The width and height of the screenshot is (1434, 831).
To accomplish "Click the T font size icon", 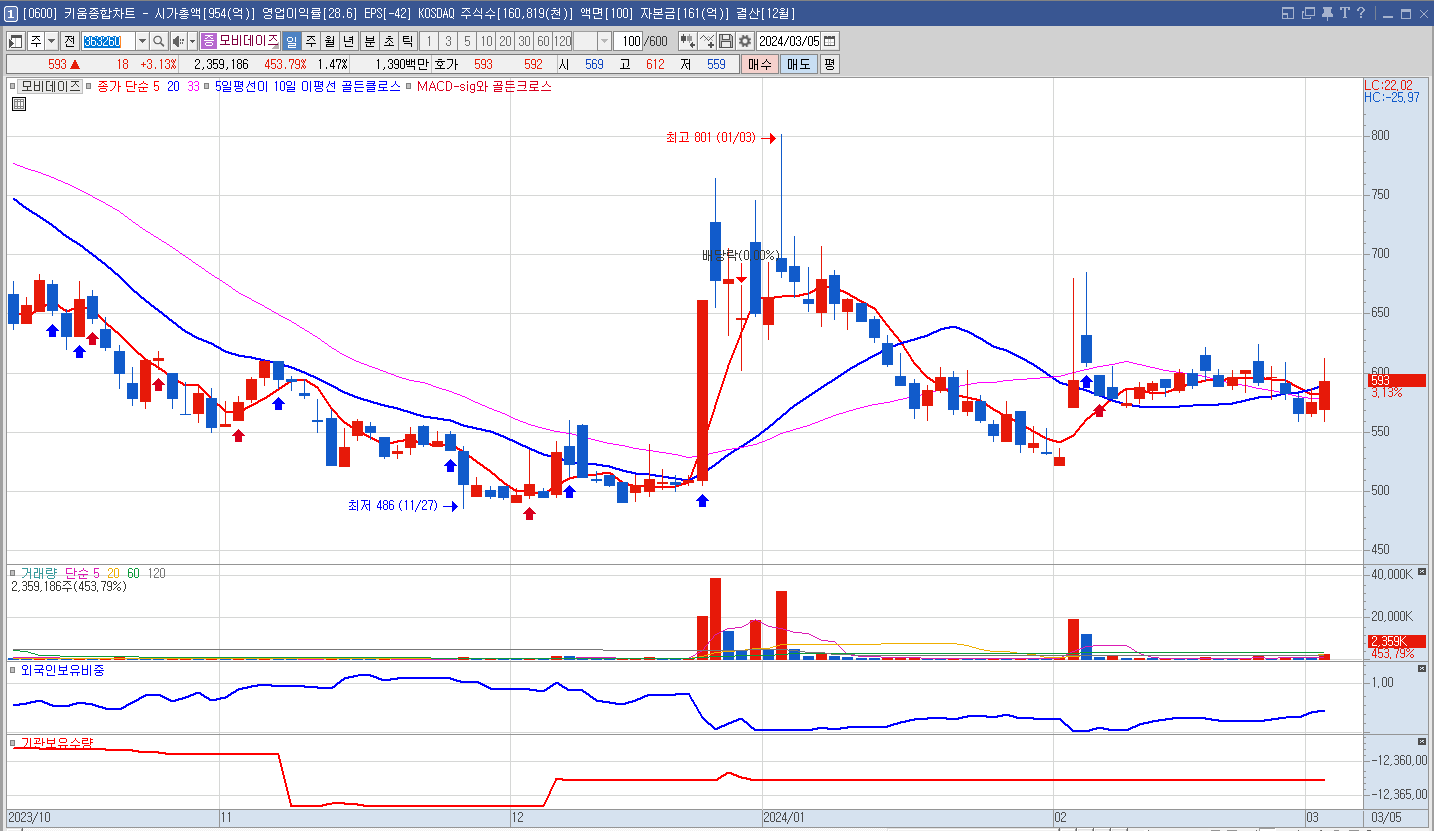I will point(1345,13).
